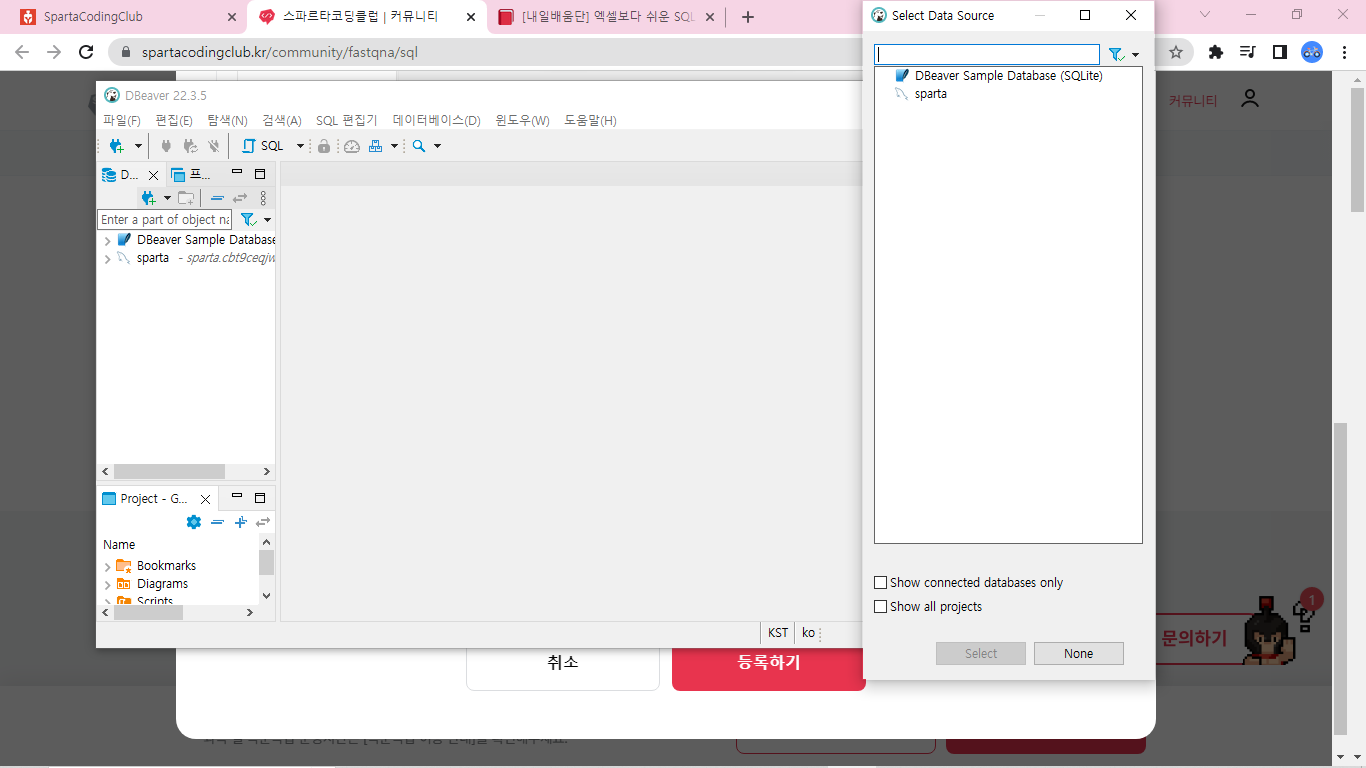Open project settings gear icon in Project panel
This screenshot has width=1366, height=768.
(194, 522)
